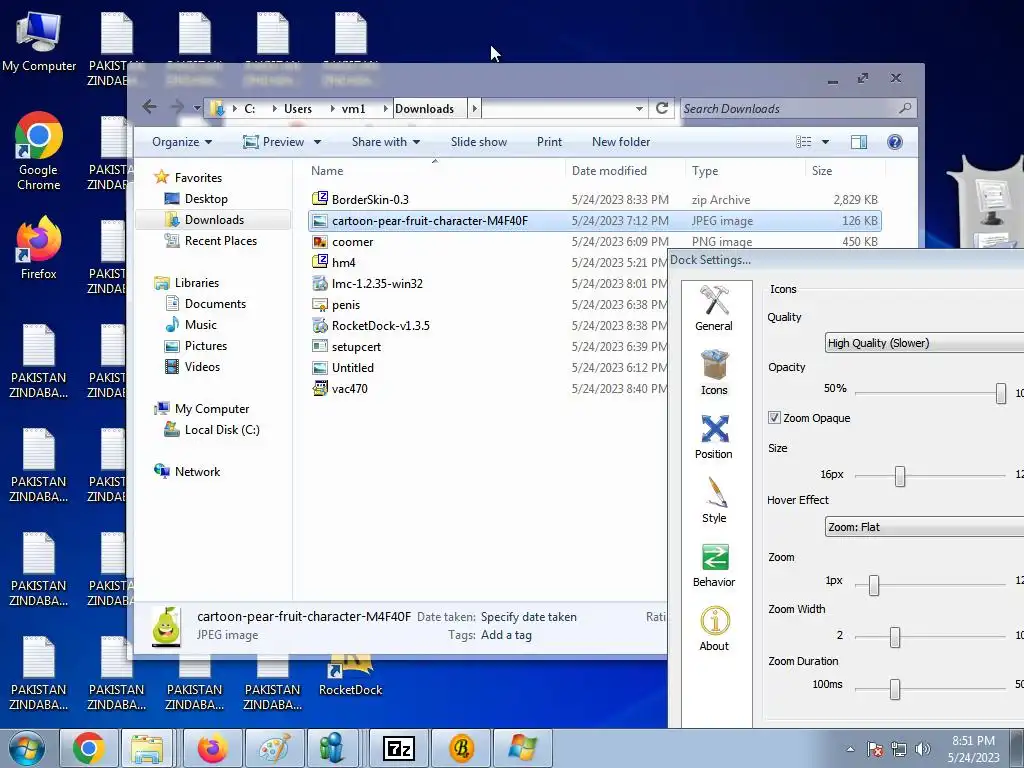This screenshot has height=768, width=1024.
Task: Open Firefox desktop shortcut
Action: (x=38, y=248)
